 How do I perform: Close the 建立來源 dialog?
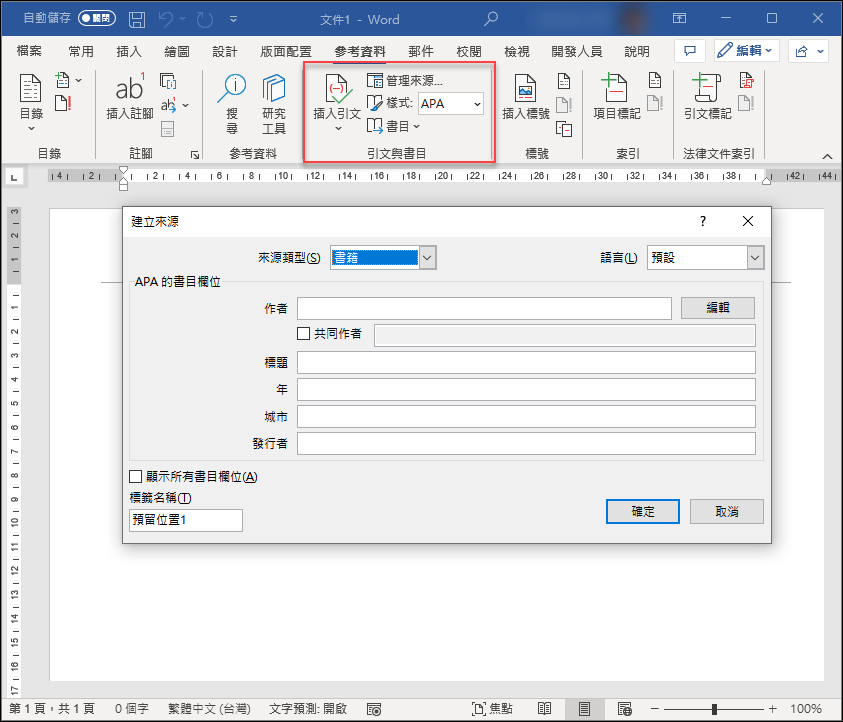(747, 221)
